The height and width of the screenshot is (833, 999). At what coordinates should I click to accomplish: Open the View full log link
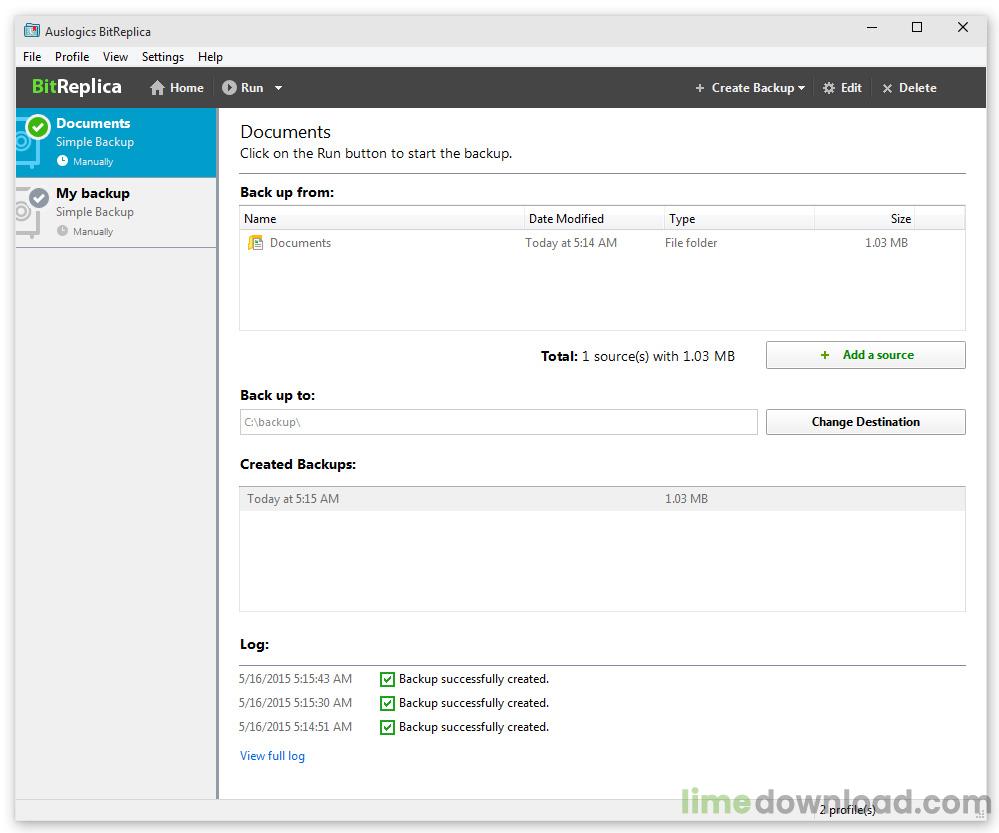pos(272,756)
